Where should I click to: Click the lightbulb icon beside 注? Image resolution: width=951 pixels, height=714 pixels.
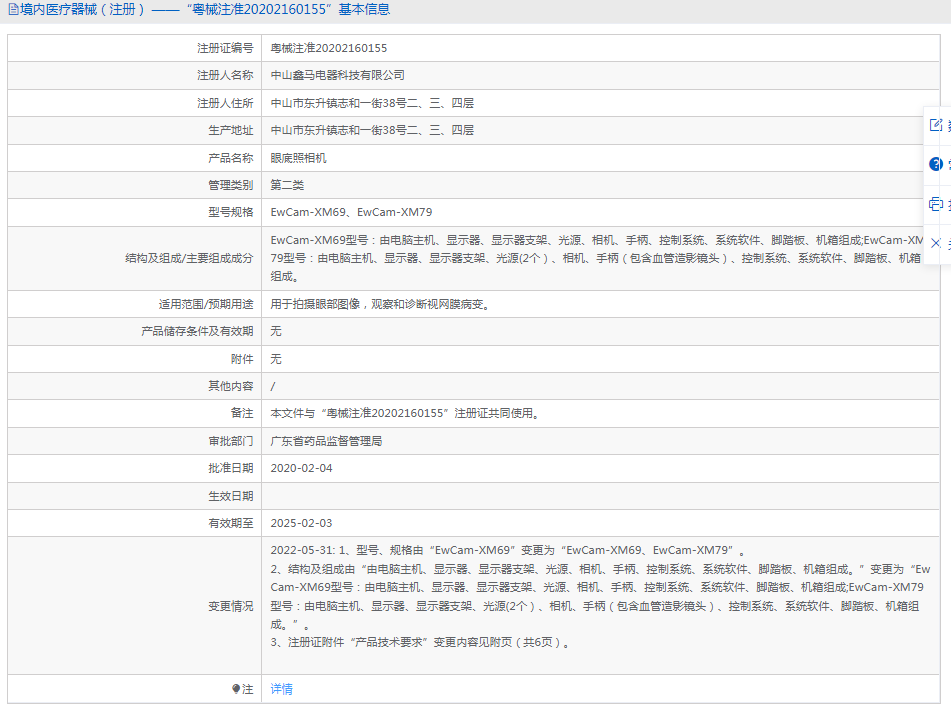pos(236,689)
